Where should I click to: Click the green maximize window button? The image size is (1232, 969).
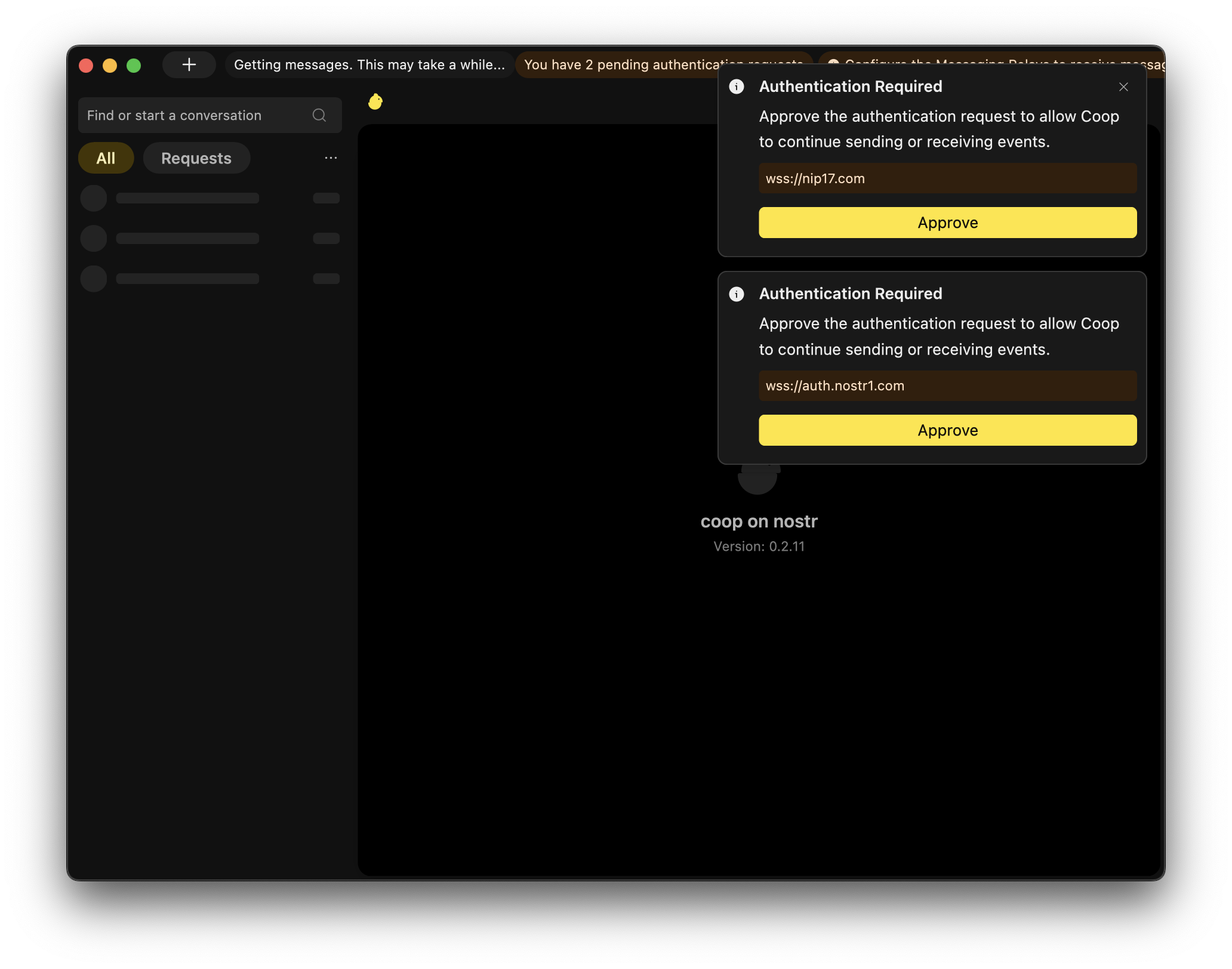134,65
